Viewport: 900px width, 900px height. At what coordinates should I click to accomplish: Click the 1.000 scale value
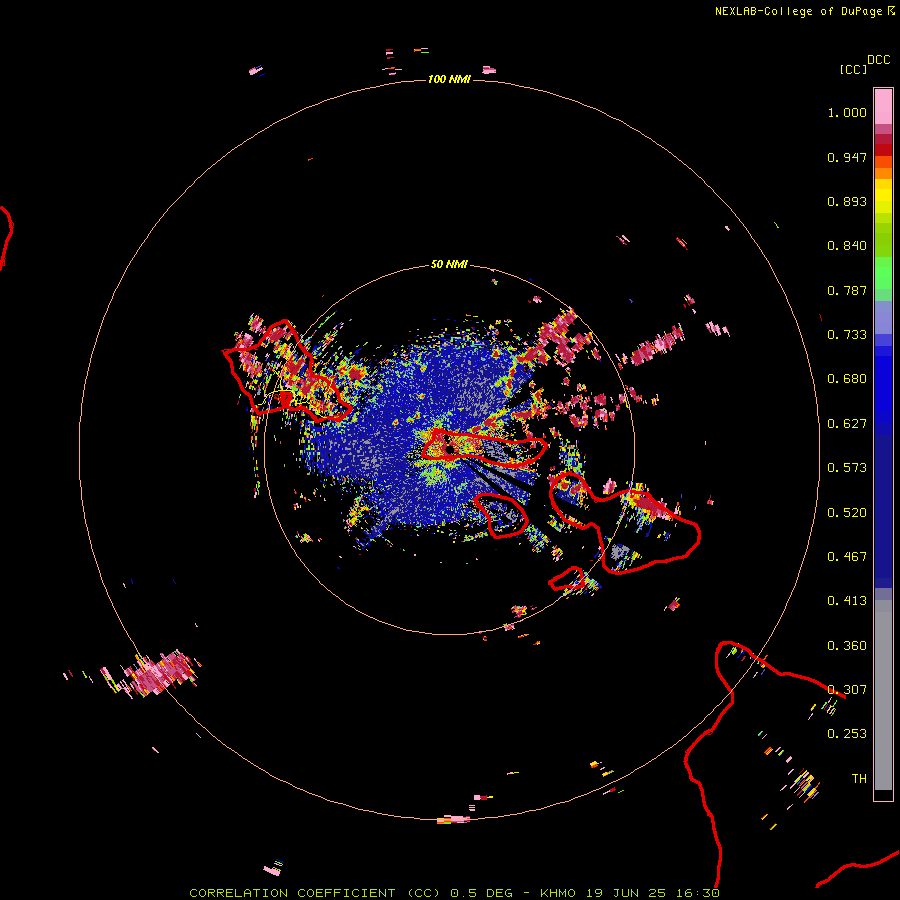847,112
